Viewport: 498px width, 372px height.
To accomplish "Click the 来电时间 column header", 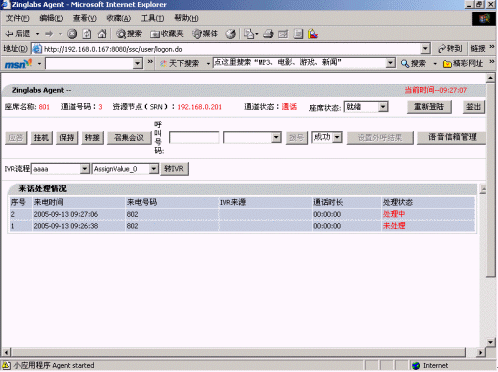I will tap(48, 202).
